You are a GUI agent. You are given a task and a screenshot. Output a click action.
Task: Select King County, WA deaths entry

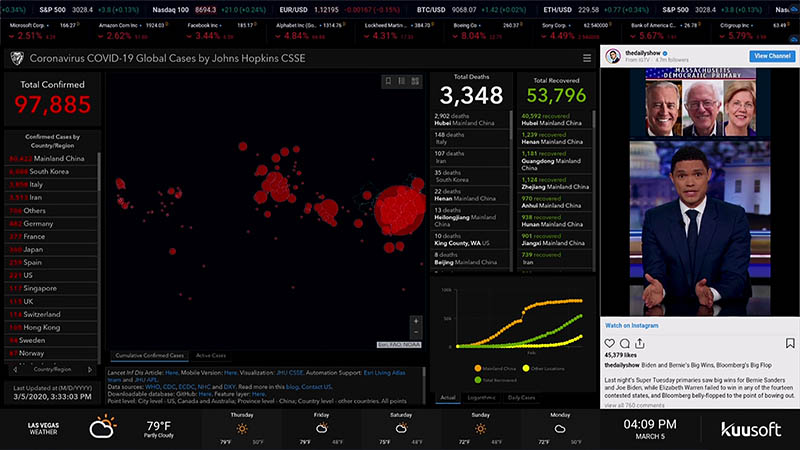[x=470, y=239]
